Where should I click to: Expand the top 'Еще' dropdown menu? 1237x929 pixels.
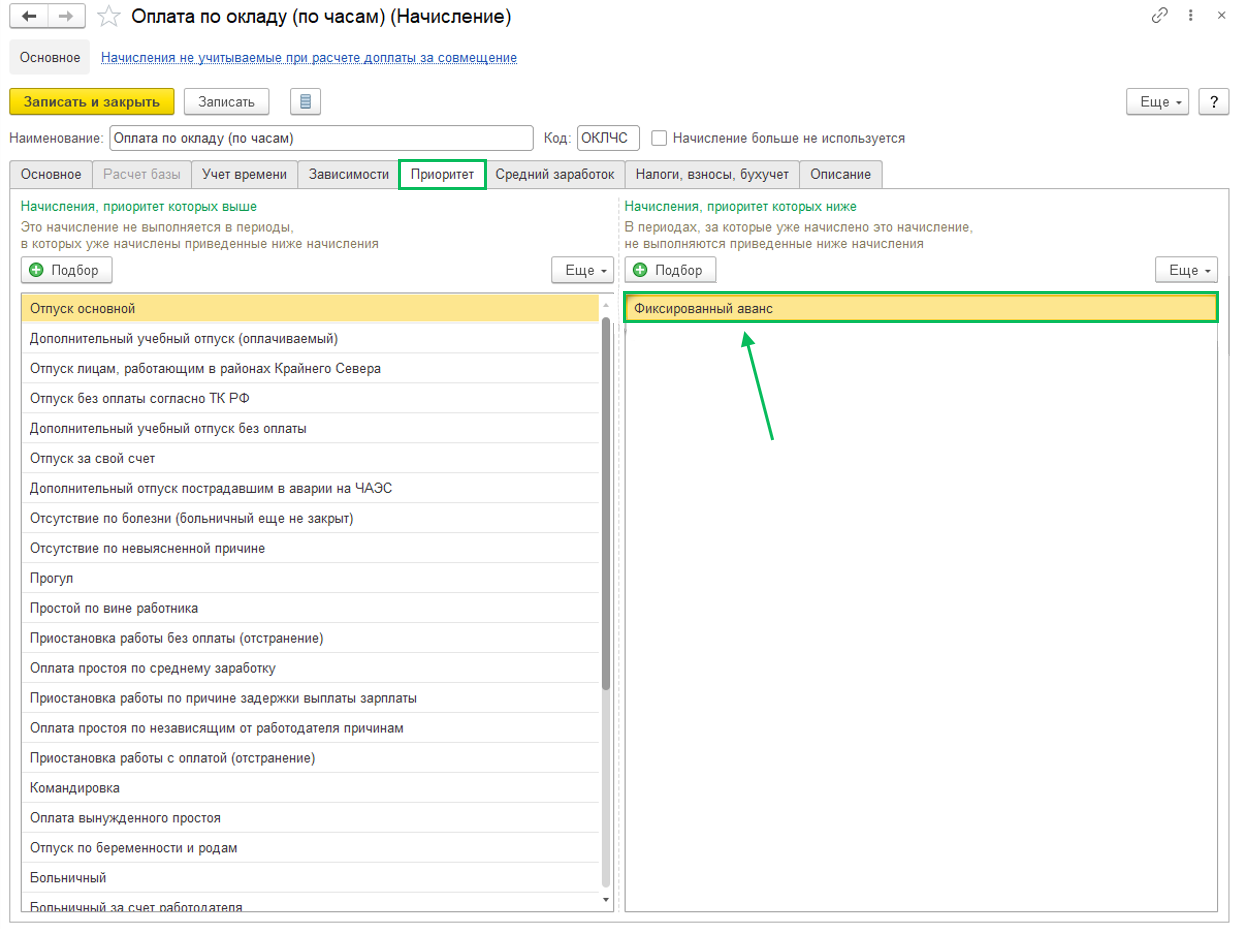pos(1157,102)
